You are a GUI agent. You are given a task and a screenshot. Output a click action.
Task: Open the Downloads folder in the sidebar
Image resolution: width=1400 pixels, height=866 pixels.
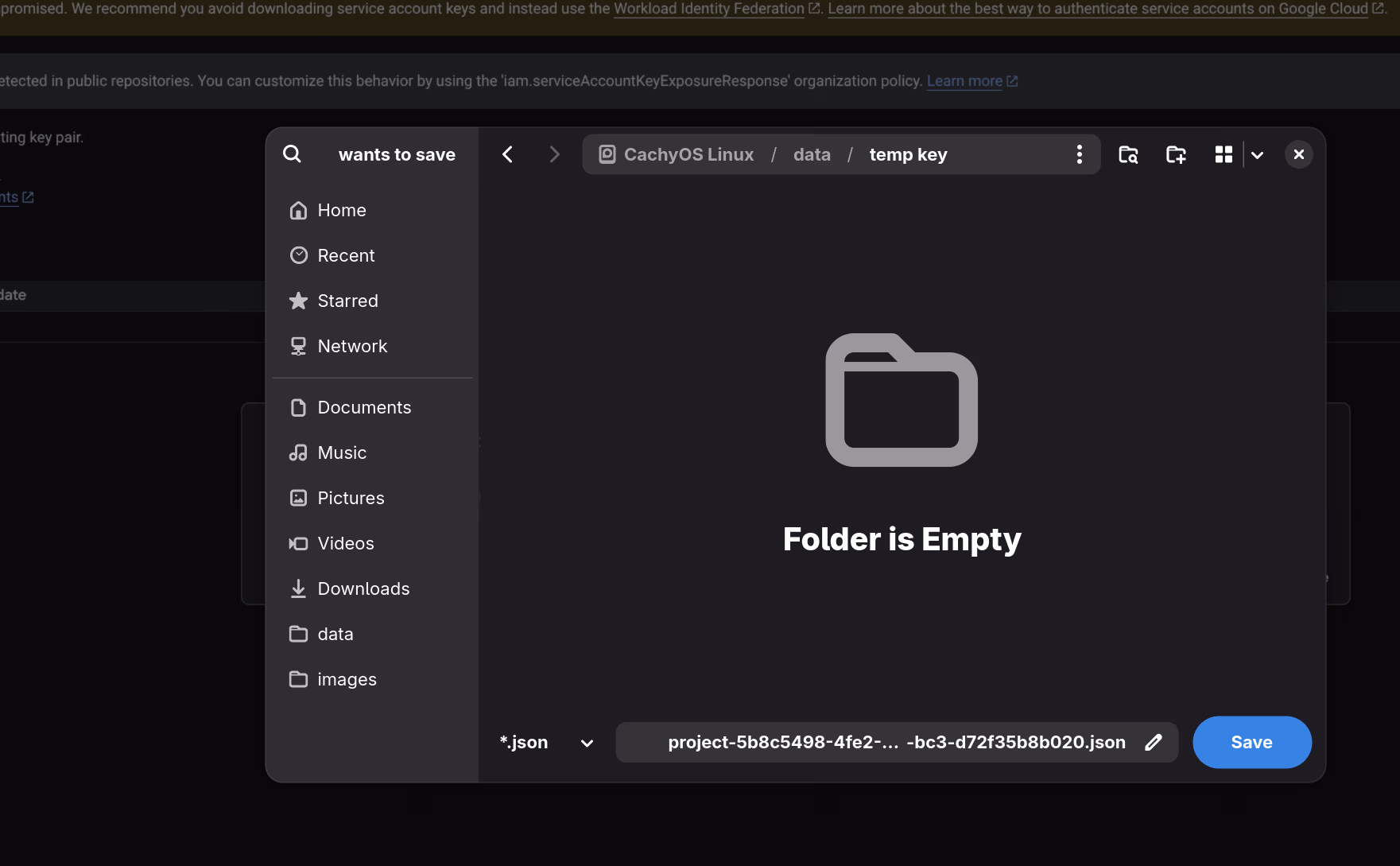(363, 588)
